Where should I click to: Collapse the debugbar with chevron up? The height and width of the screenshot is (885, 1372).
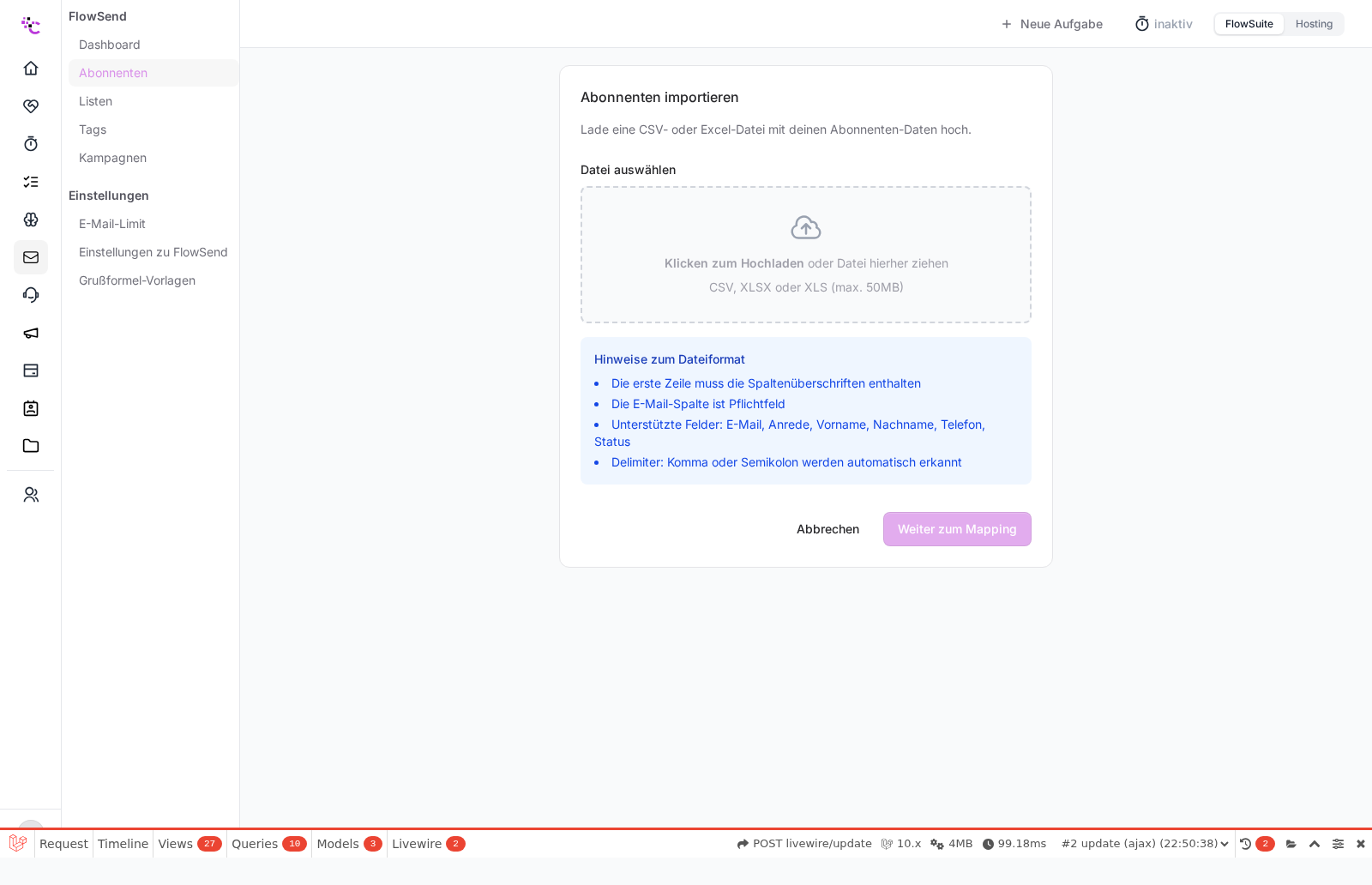click(1315, 844)
